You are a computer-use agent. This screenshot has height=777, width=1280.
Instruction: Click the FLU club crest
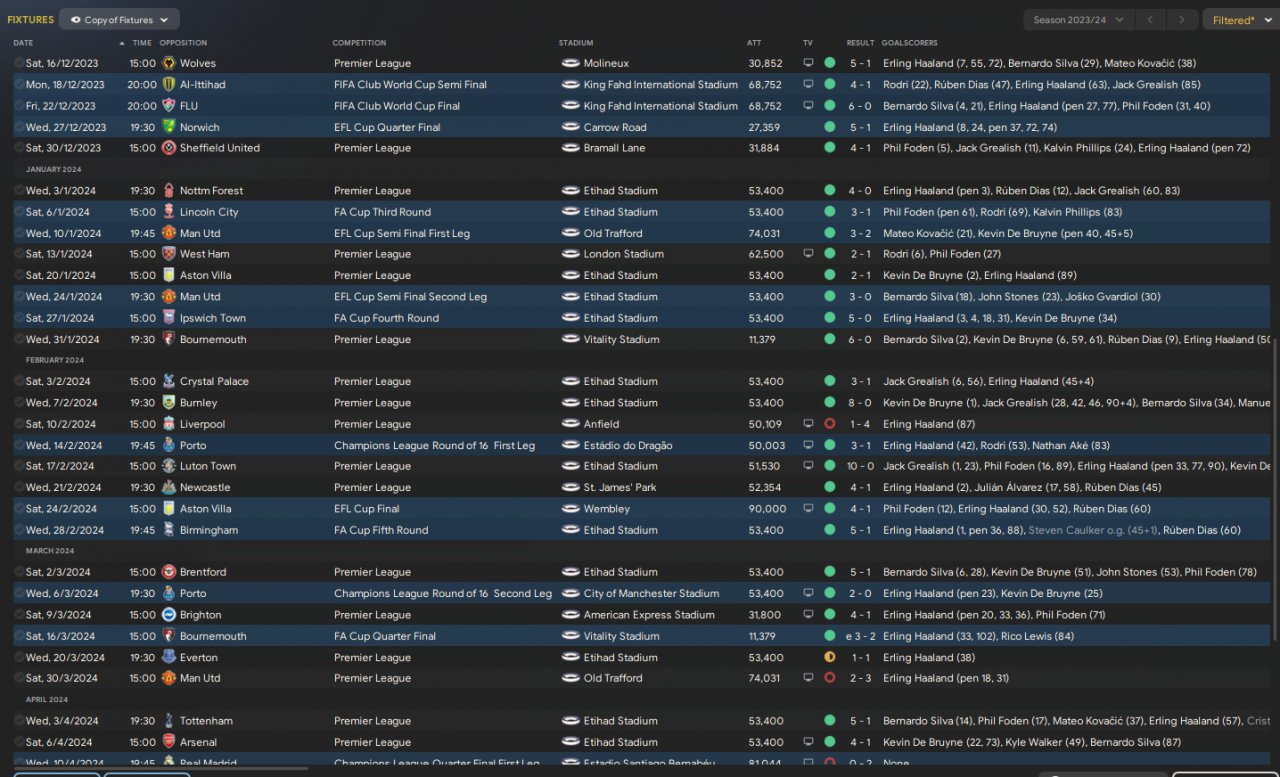pyautogui.click(x=169, y=106)
